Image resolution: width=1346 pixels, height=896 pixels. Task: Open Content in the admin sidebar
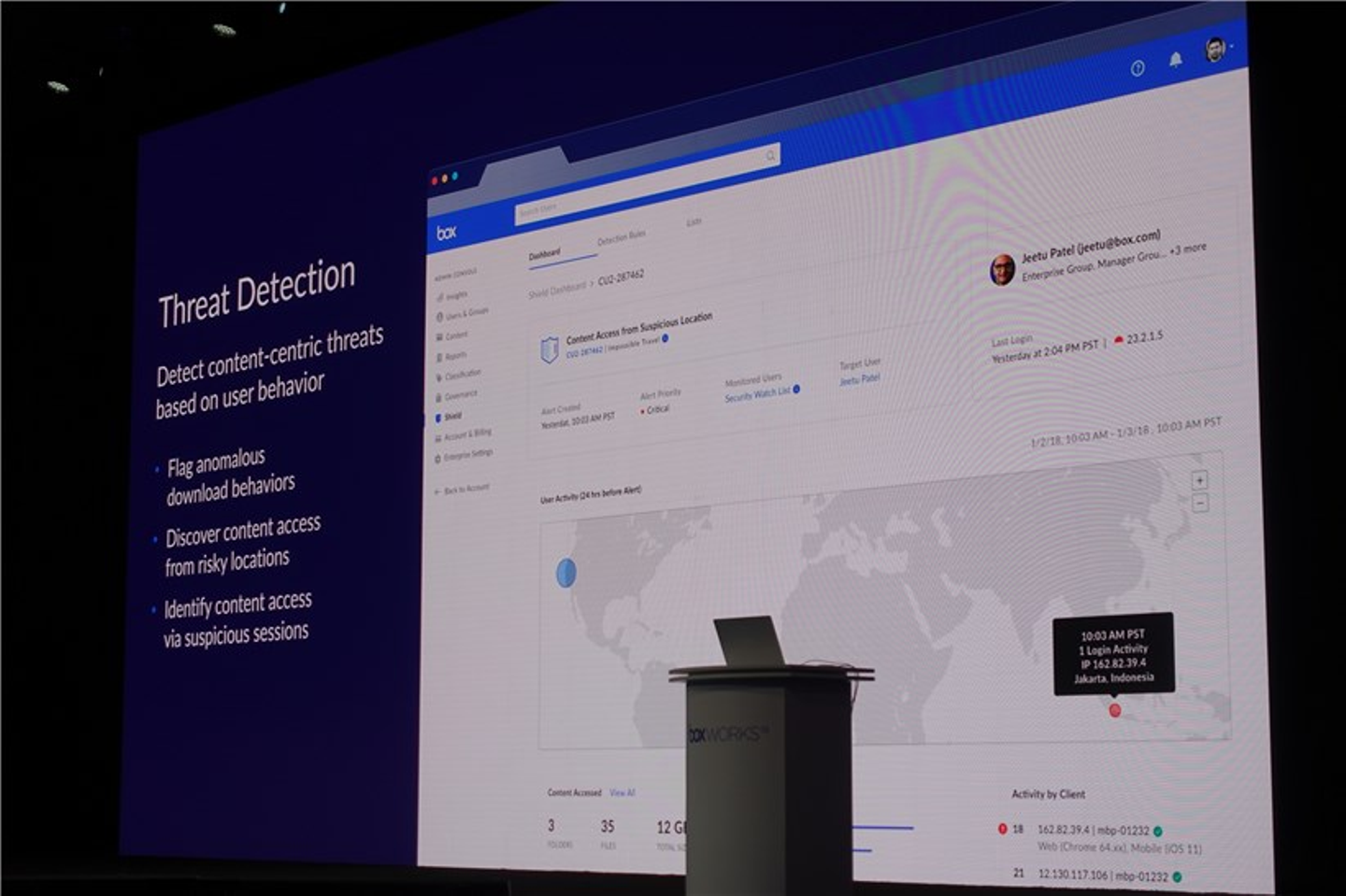pyautogui.click(x=457, y=335)
